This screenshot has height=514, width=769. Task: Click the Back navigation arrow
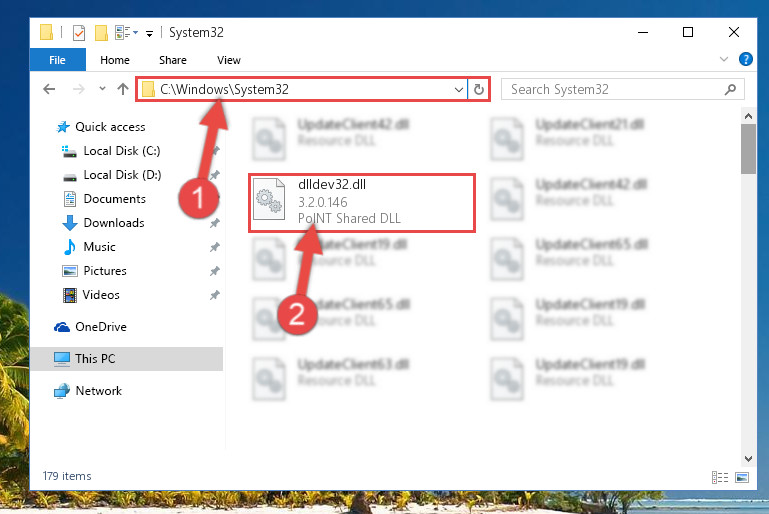coord(49,89)
